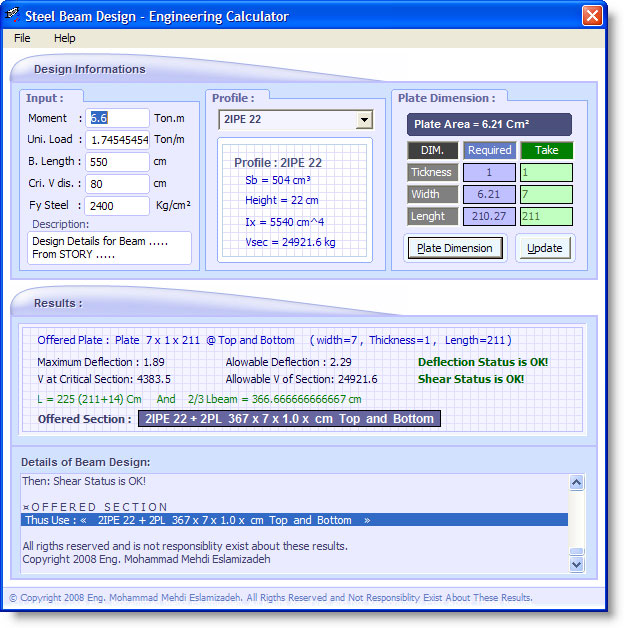This screenshot has height=628, width=624.
Task: Open the File menu
Action: [22, 38]
